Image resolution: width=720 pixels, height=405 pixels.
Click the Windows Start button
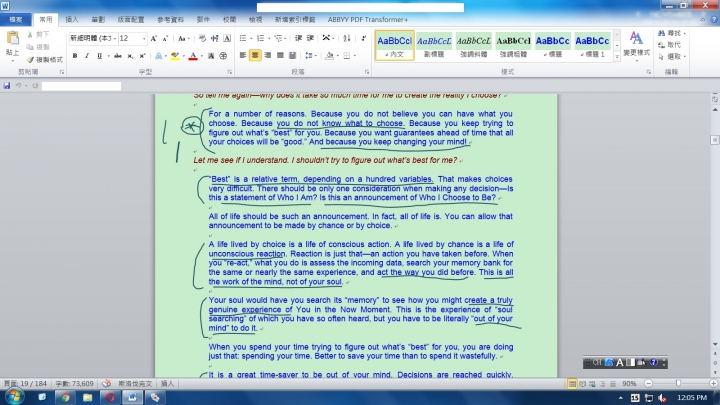[x=14, y=397]
